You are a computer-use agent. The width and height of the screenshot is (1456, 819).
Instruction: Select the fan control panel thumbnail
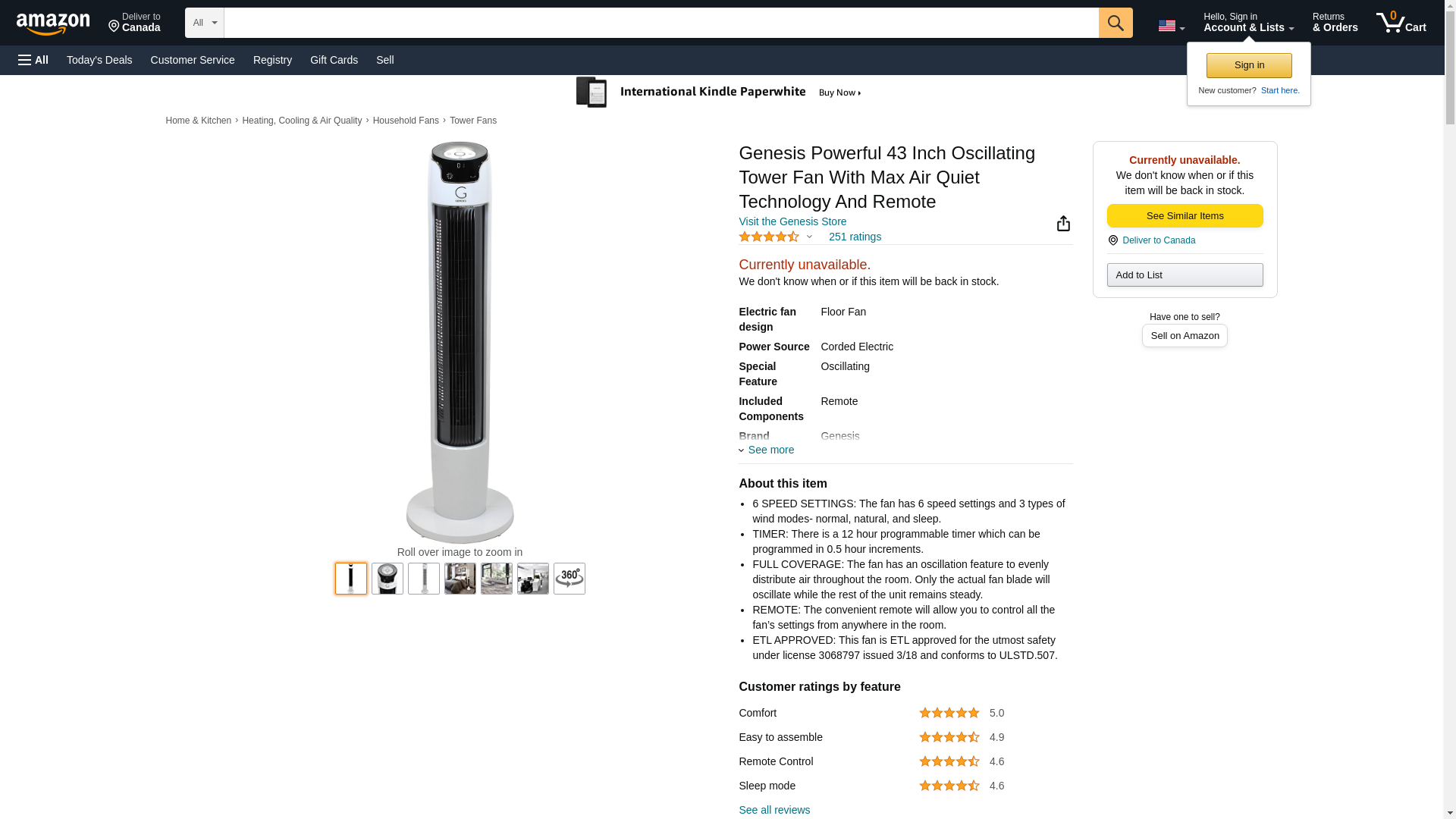388,579
